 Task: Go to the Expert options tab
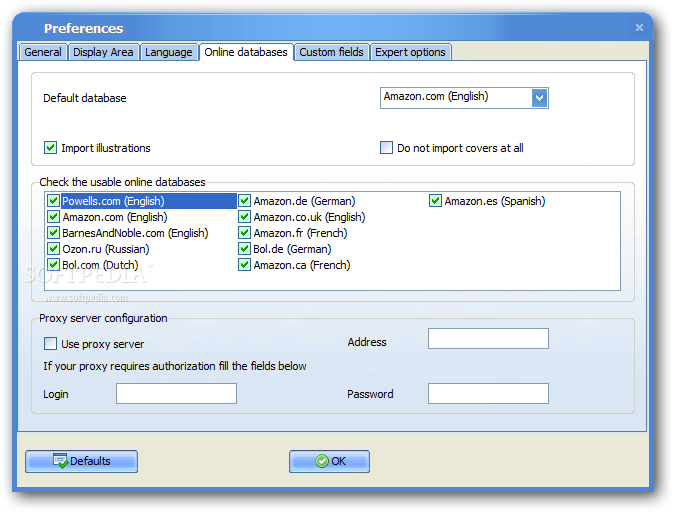(x=410, y=52)
